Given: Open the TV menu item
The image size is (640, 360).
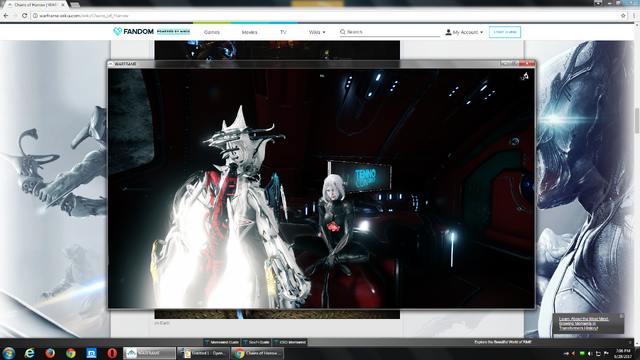Looking at the screenshot, I should [x=283, y=32].
